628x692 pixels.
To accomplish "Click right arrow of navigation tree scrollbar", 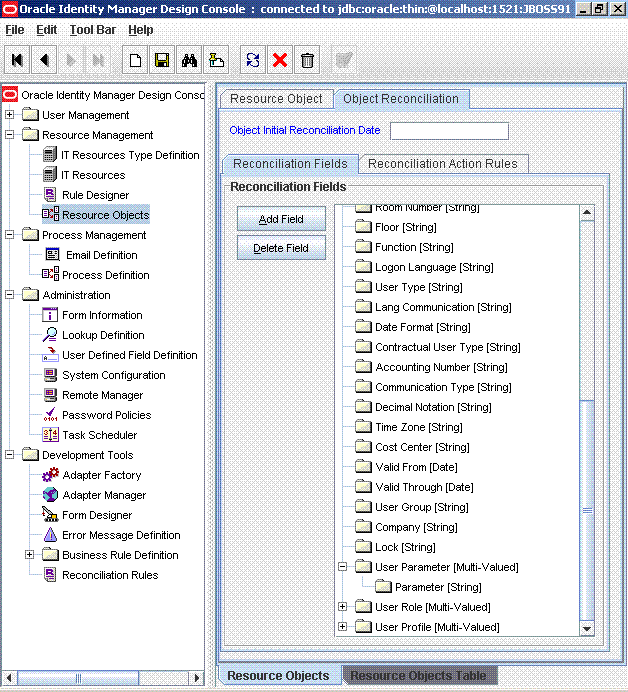I will coord(196,677).
